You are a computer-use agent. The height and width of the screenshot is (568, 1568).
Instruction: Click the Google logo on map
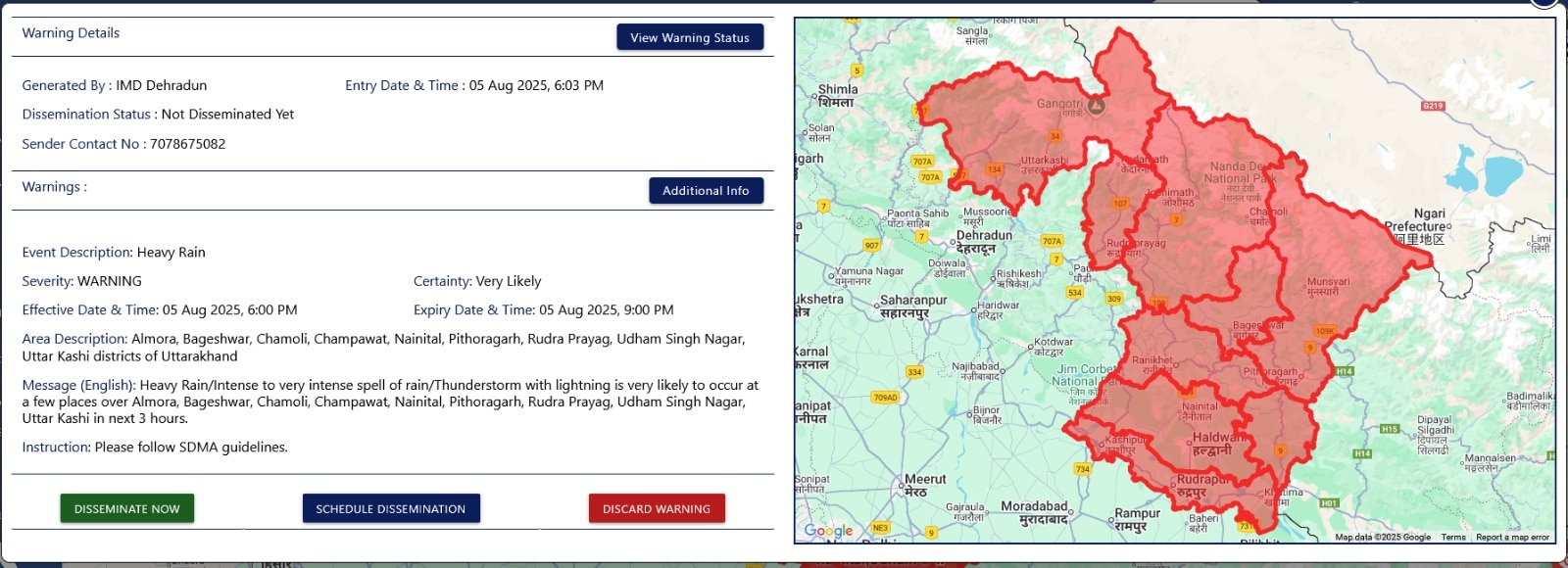[x=828, y=531]
